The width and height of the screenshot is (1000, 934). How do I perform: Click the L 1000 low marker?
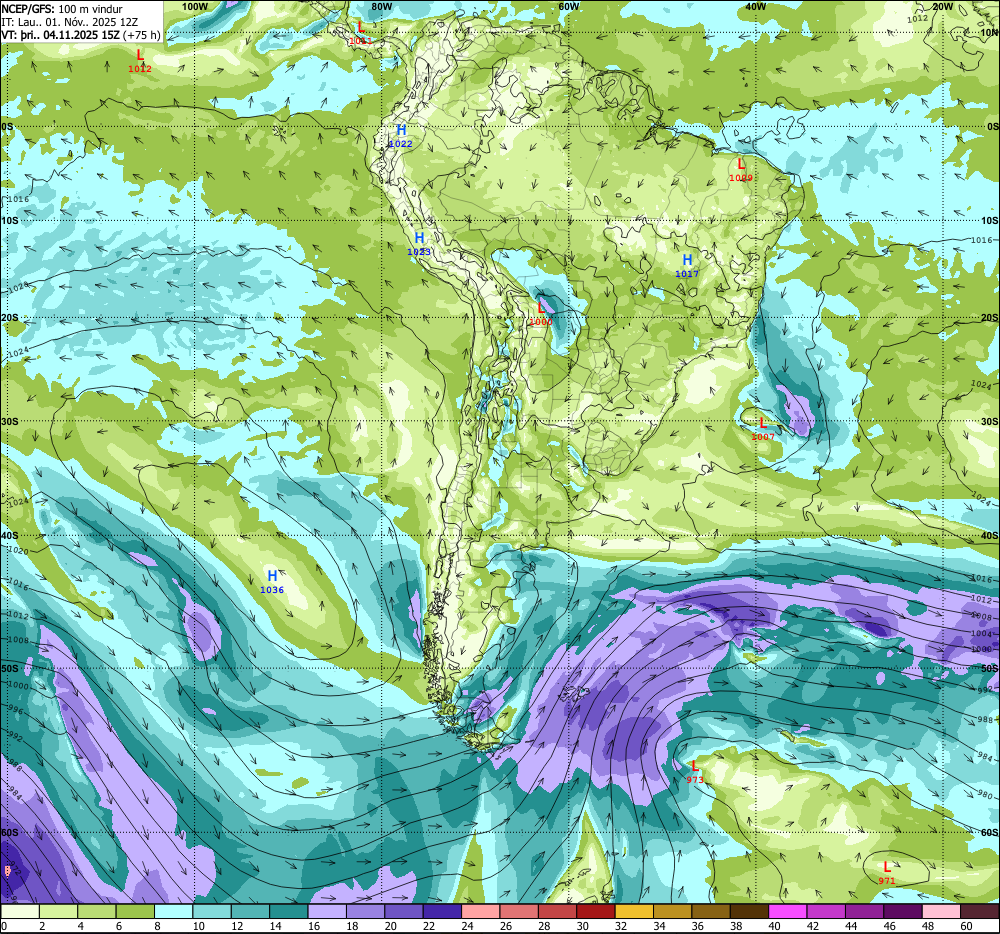click(541, 314)
